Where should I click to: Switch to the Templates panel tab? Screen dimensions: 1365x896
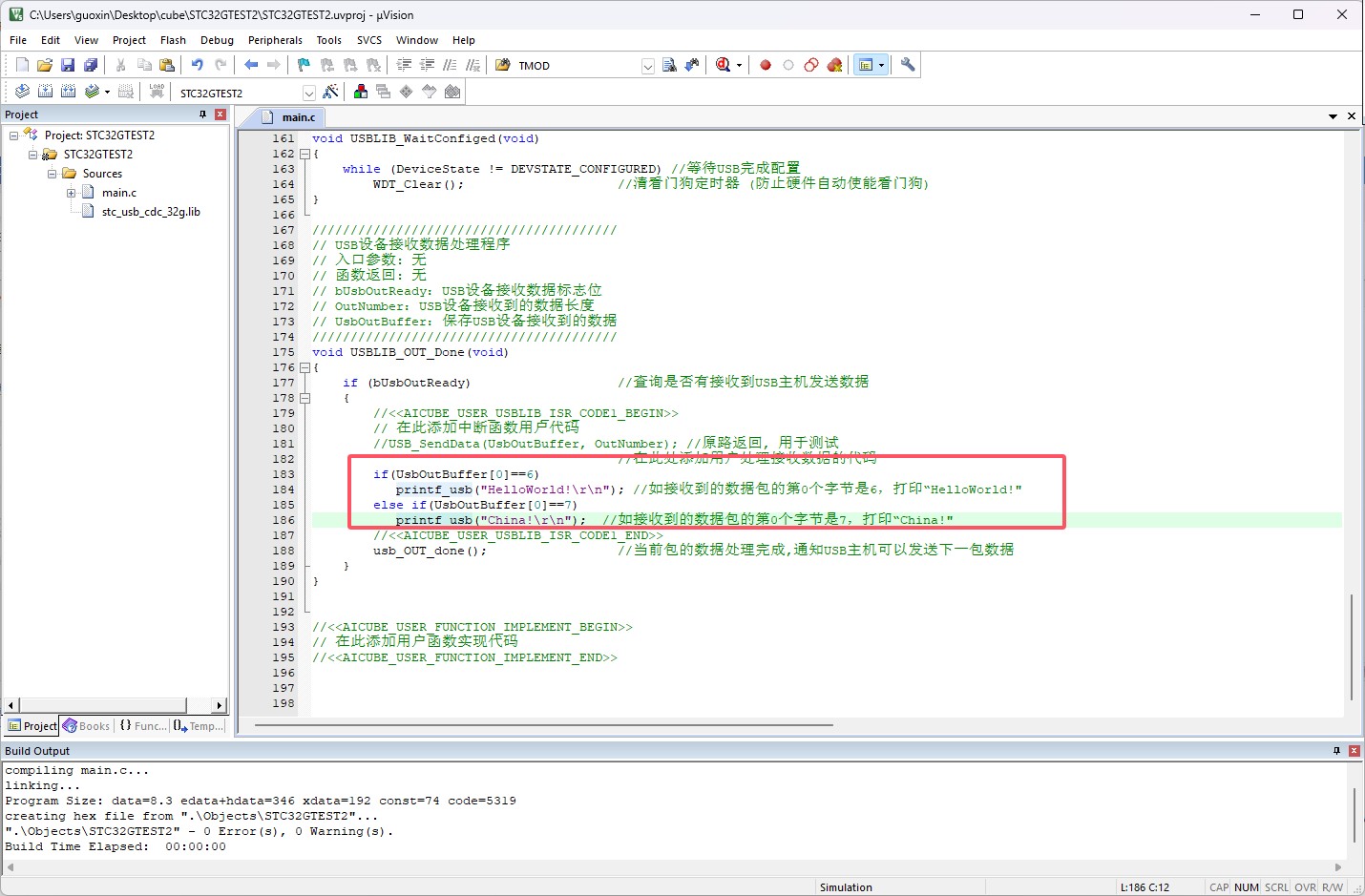(x=198, y=726)
